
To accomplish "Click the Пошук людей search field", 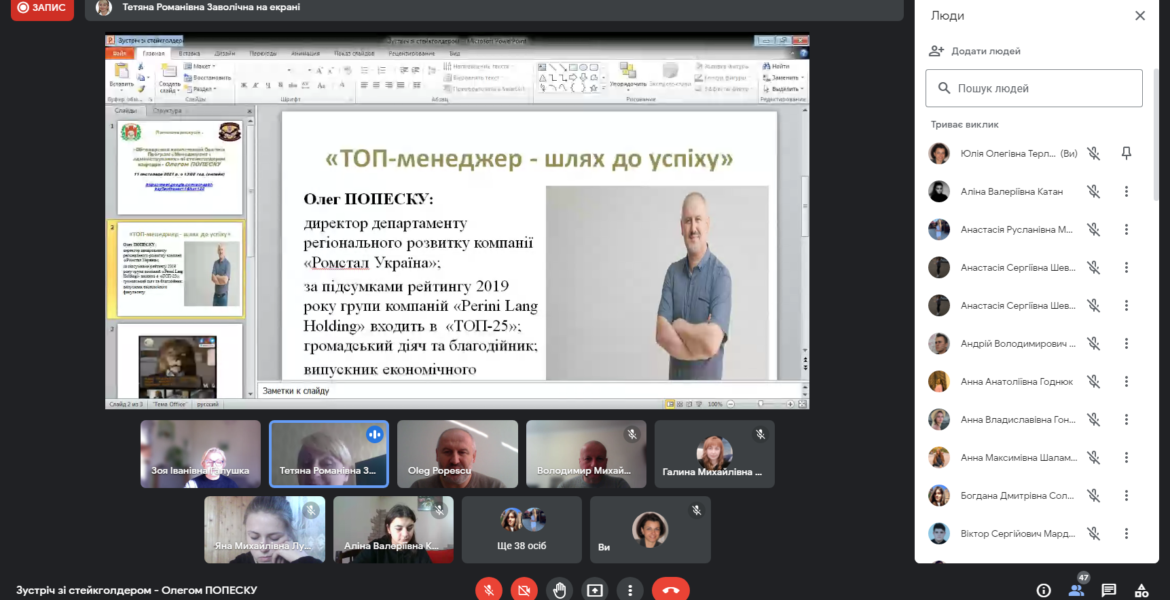I will (1033, 88).
